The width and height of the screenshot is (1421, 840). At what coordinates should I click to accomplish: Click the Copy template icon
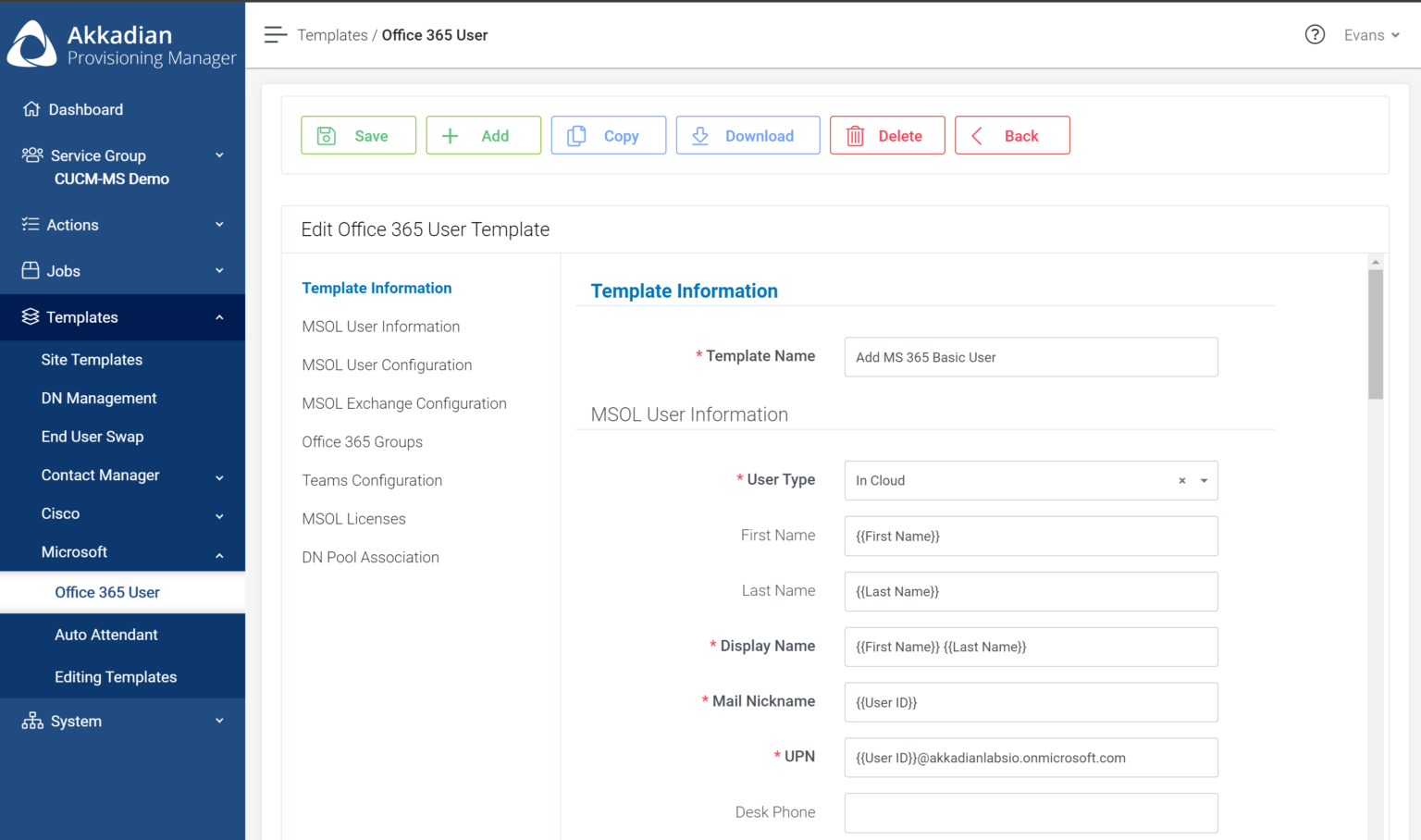click(577, 135)
